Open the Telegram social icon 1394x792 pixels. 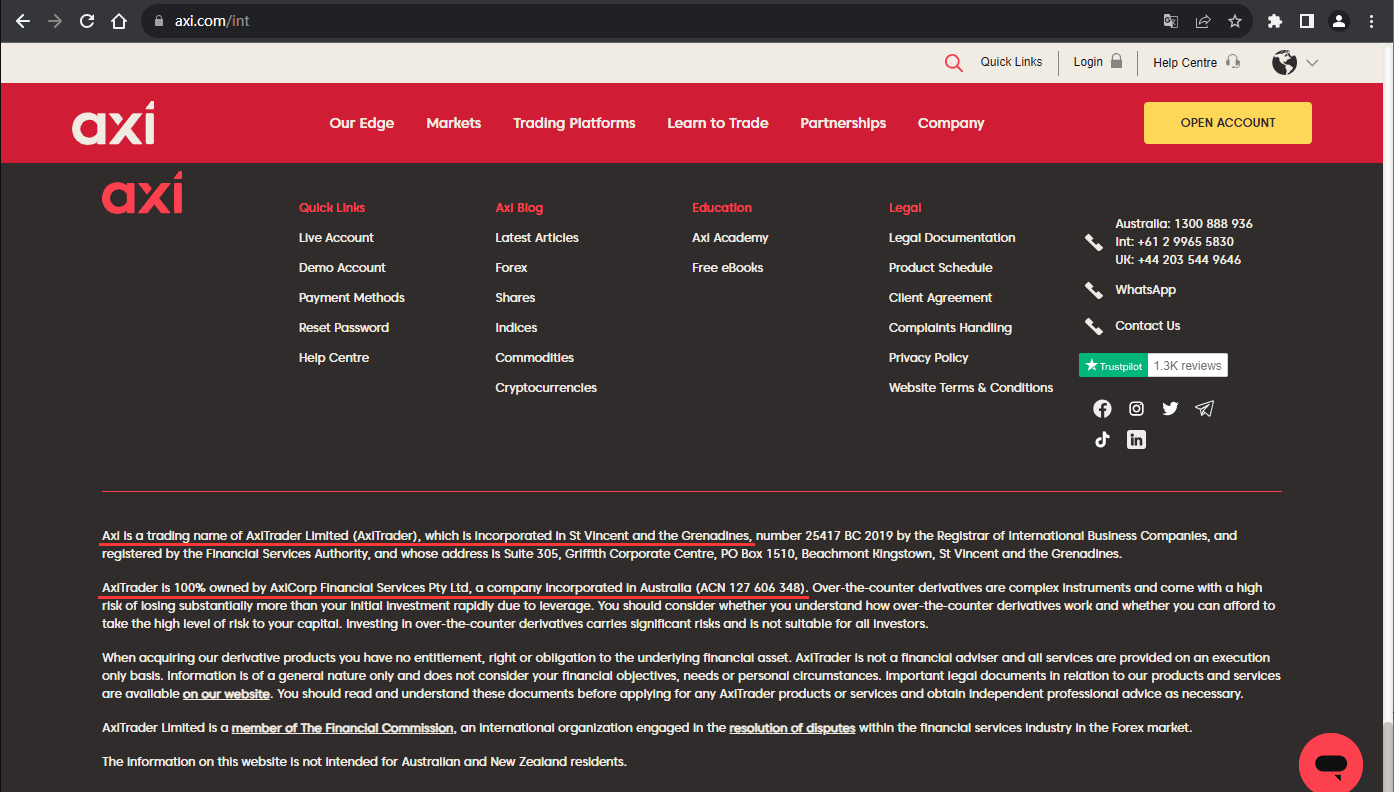pyautogui.click(x=1204, y=408)
